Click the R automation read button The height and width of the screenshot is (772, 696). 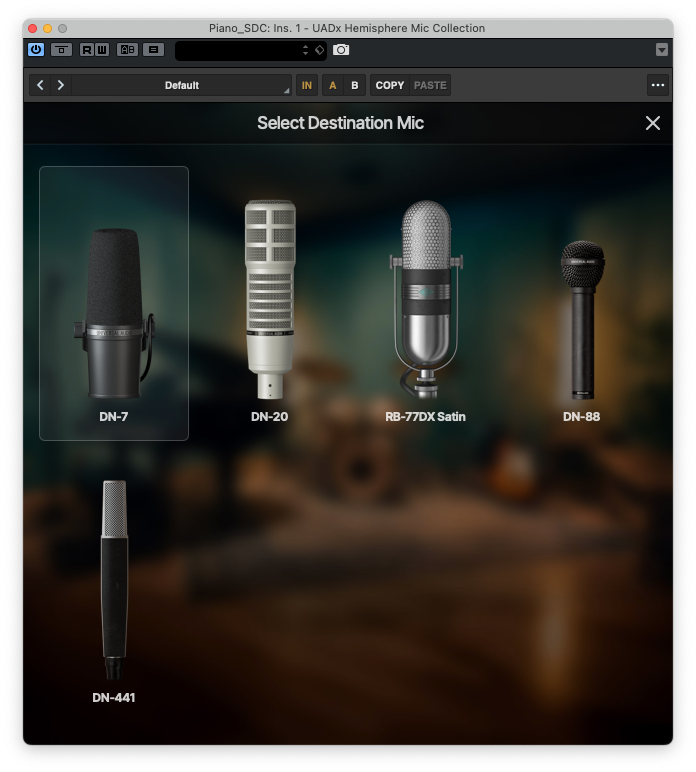click(87, 49)
